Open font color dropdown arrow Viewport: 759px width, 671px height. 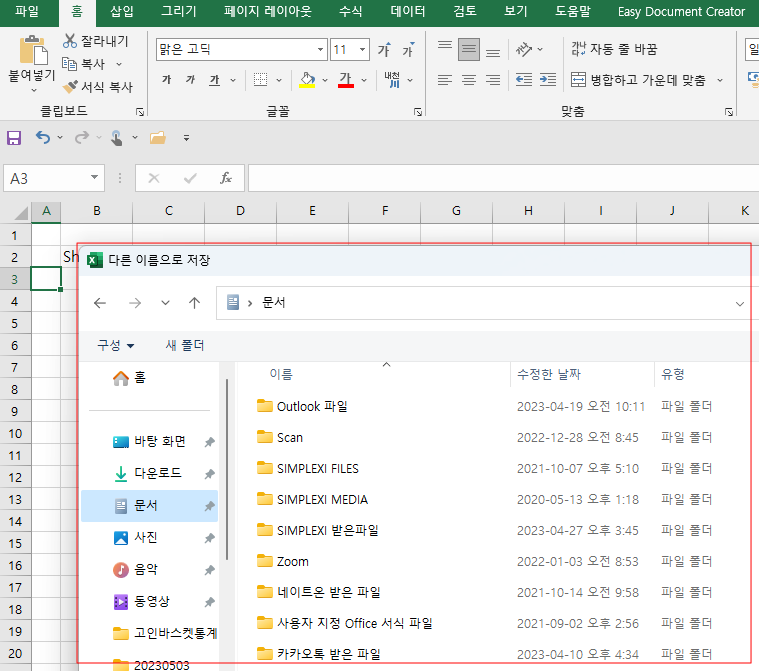pyautogui.click(x=364, y=80)
